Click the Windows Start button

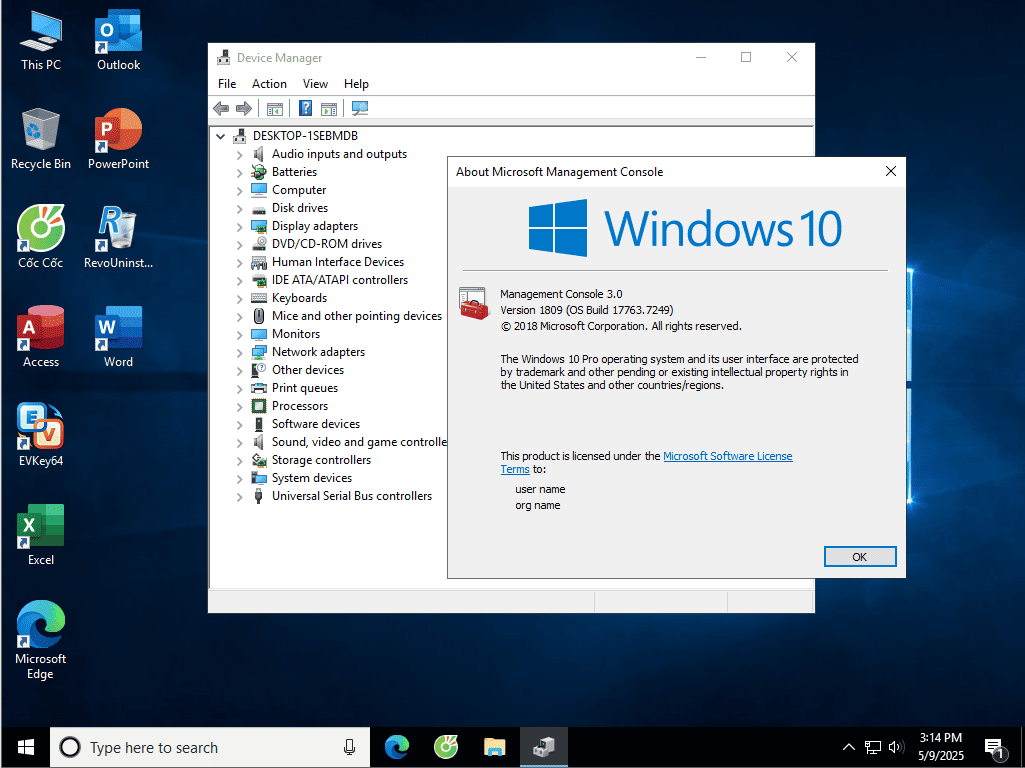[x=25, y=747]
